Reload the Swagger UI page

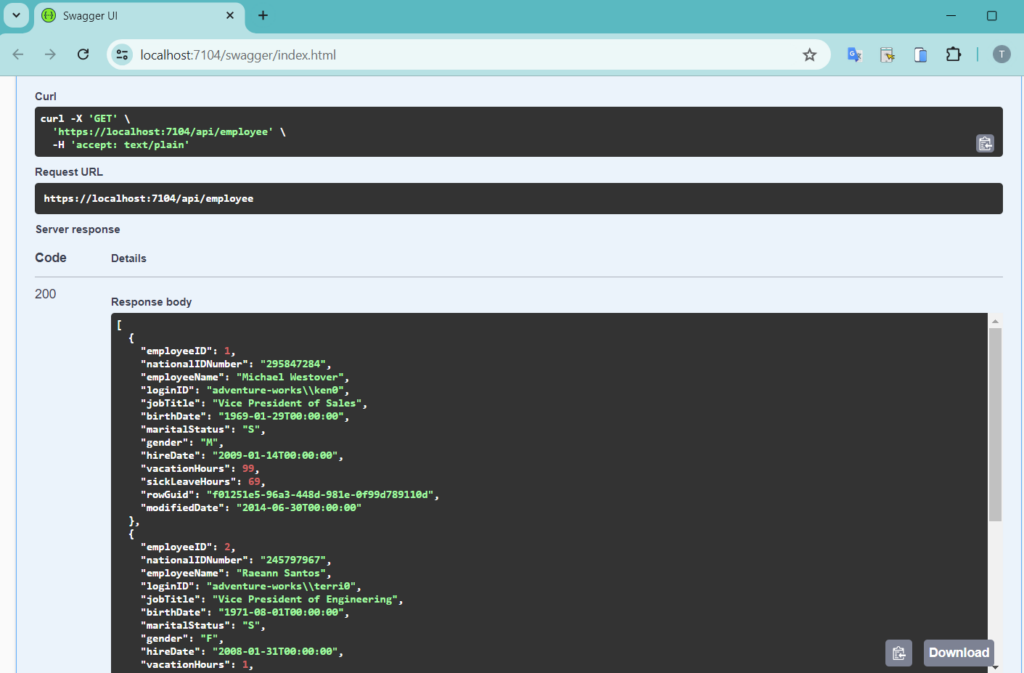tap(83, 55)
